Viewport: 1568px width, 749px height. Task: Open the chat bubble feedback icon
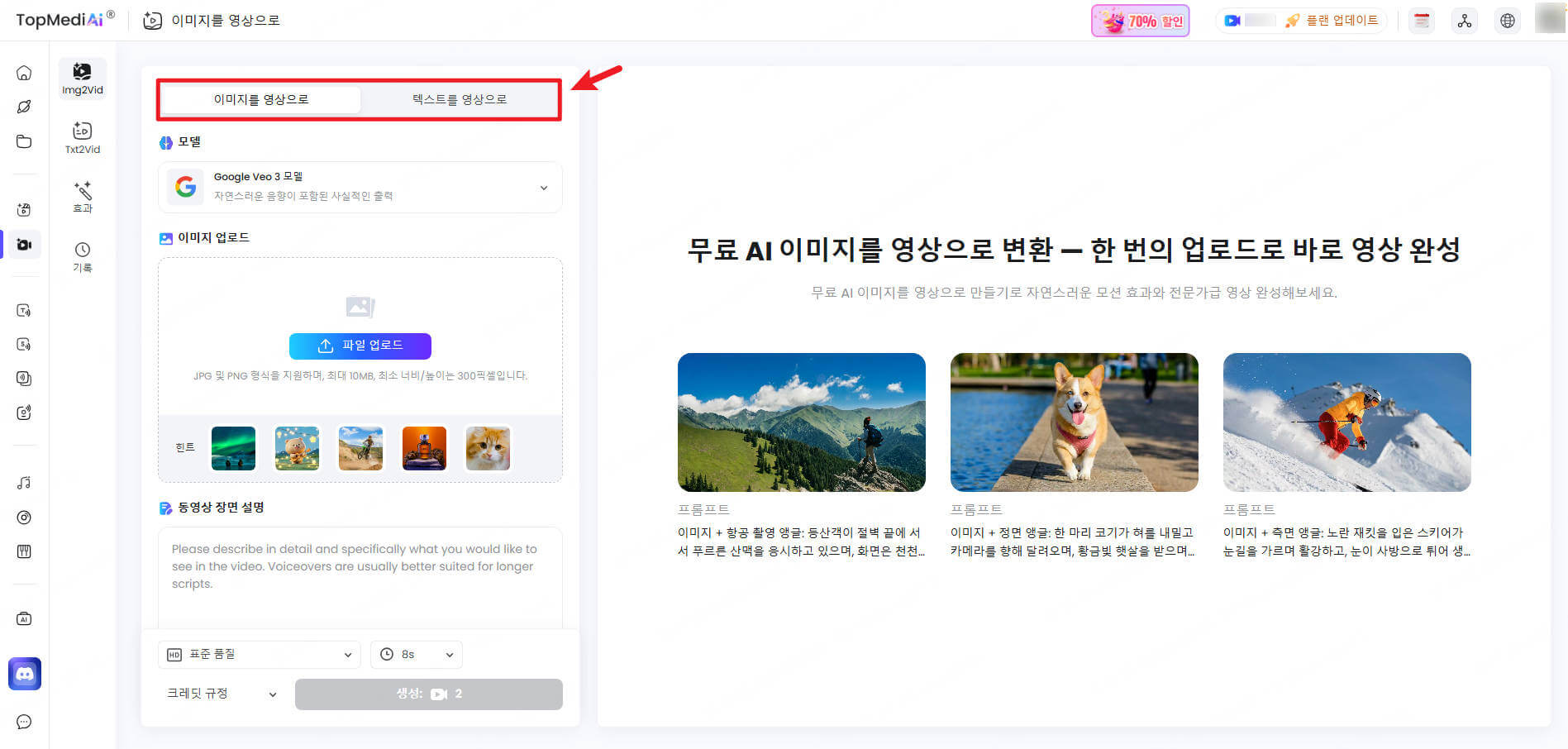coord(24,722)
